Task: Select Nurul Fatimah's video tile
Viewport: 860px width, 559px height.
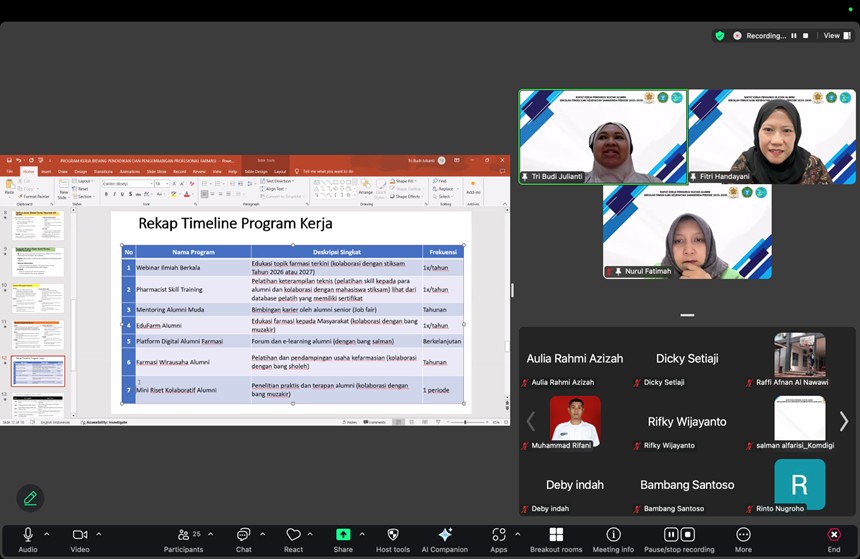Action: (x=687, y=232)
